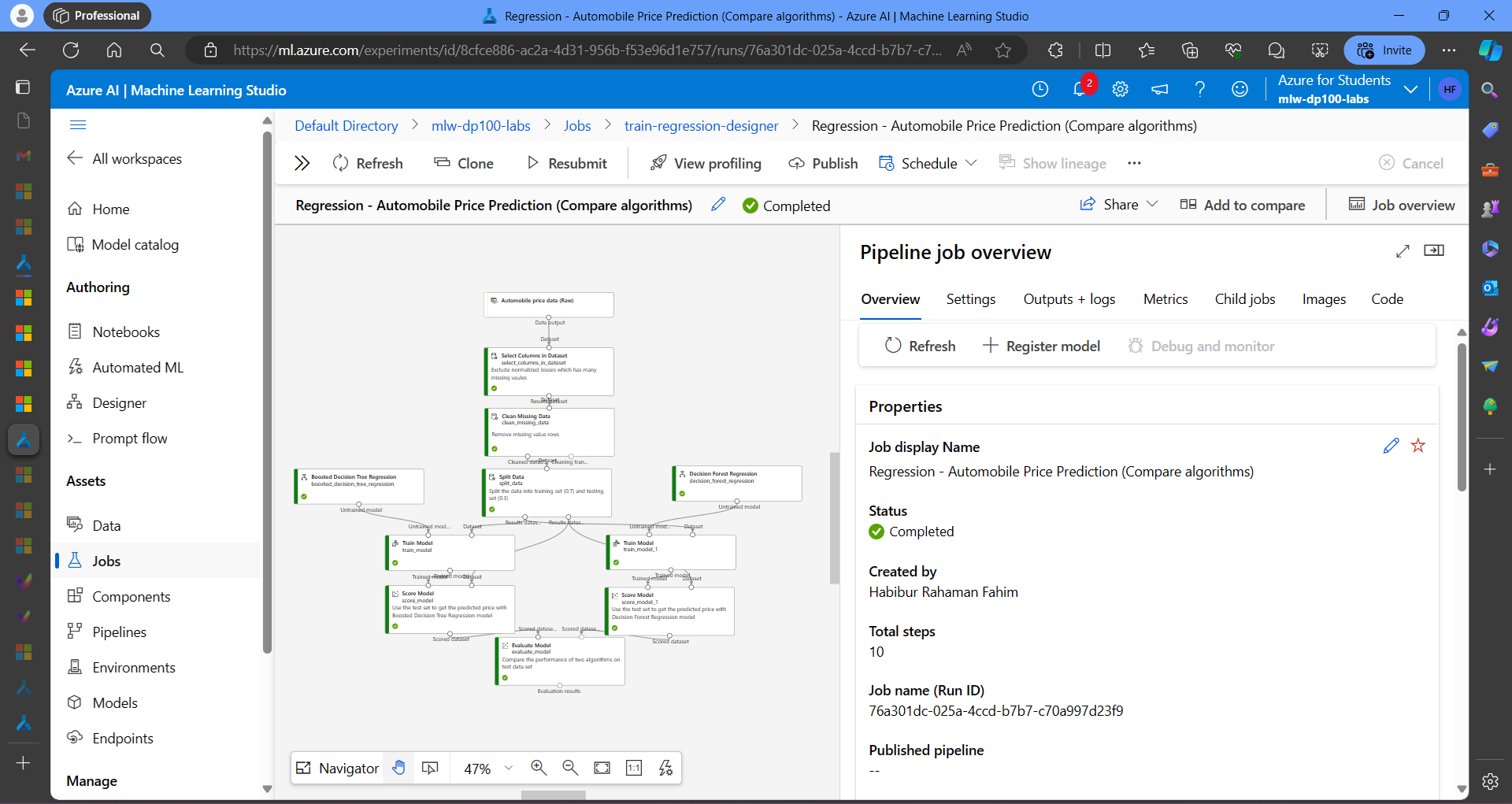Open the Share dropdown

pos(1118,205)
